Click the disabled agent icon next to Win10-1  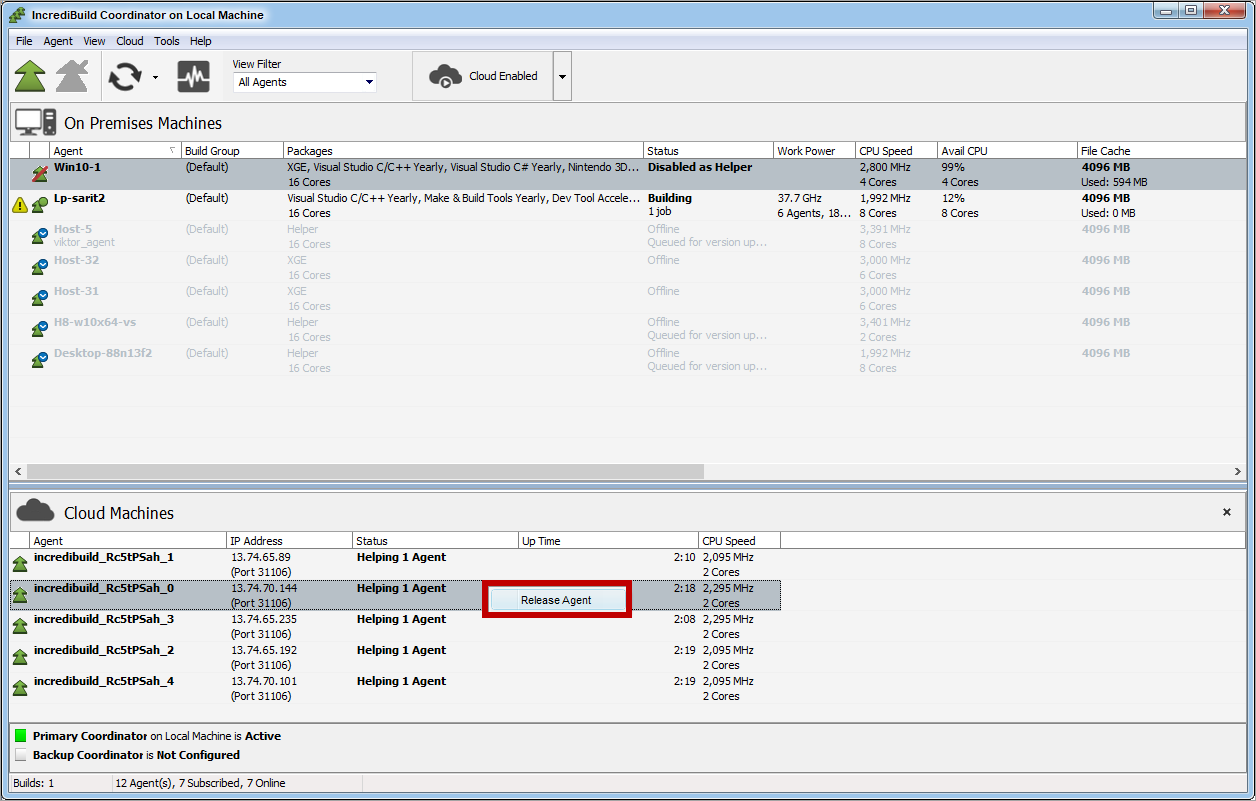pos(39,174)
